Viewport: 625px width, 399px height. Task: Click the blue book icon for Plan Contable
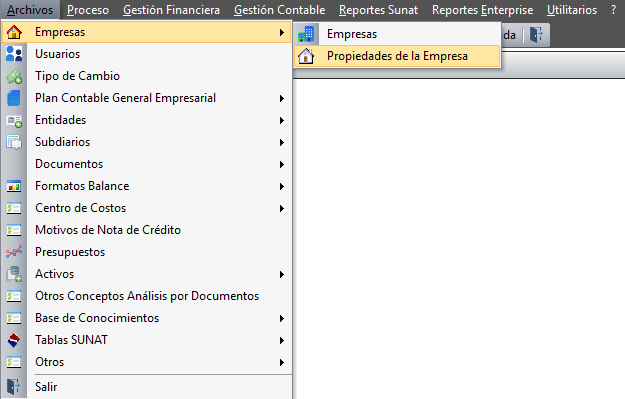(14, 98)
